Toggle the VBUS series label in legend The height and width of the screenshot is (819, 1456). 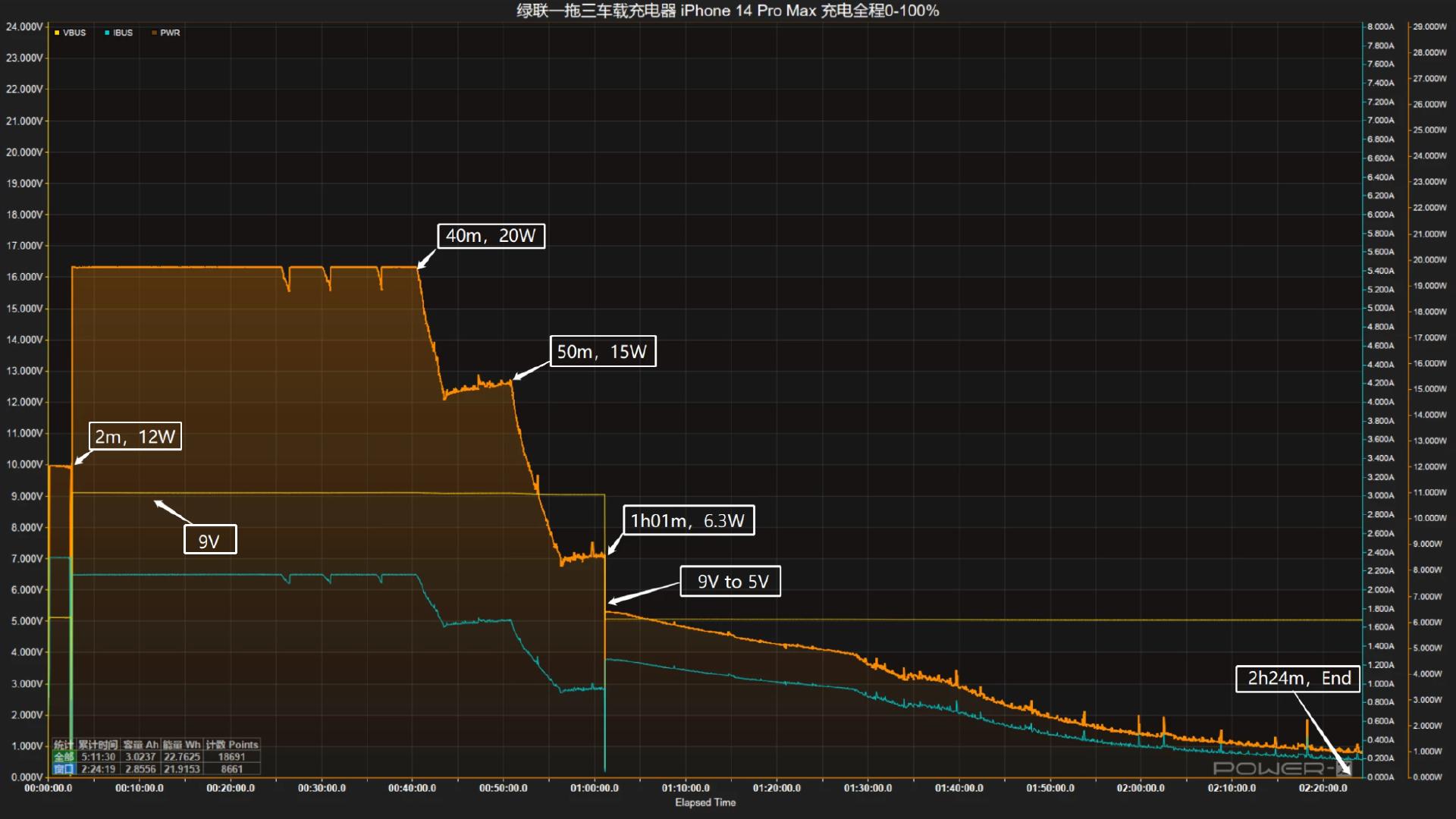click(x=74, y=33)
